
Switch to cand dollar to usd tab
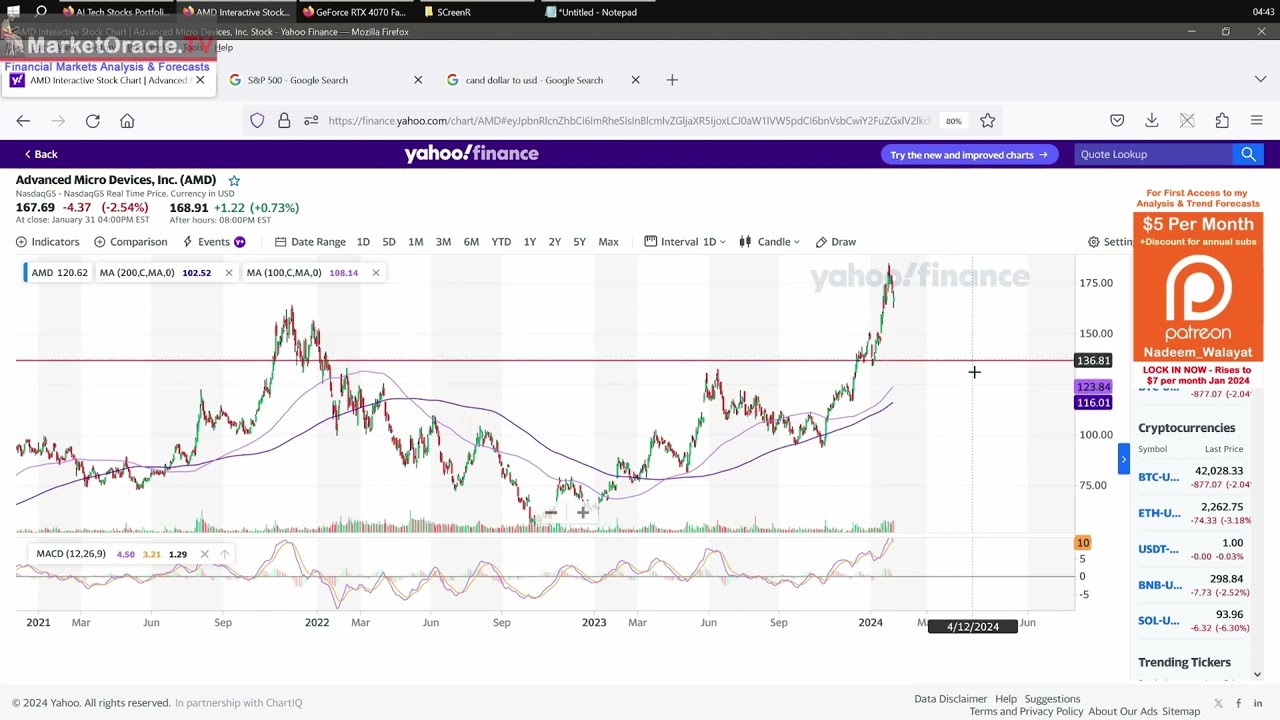coord(534,80)
